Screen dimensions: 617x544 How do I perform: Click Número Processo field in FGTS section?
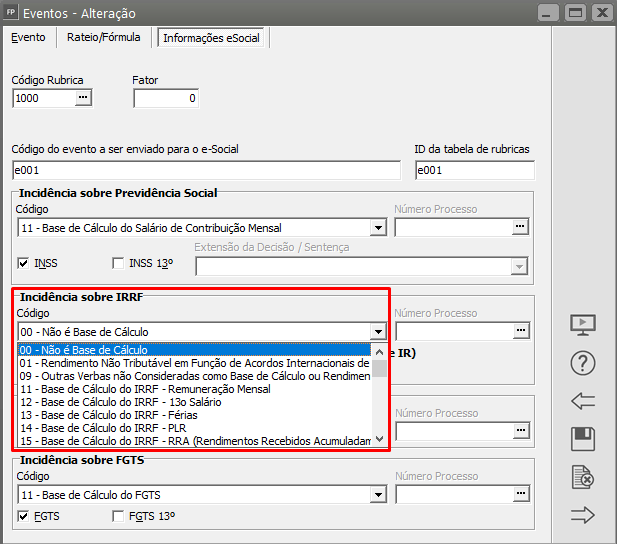[x=454, y=494]
